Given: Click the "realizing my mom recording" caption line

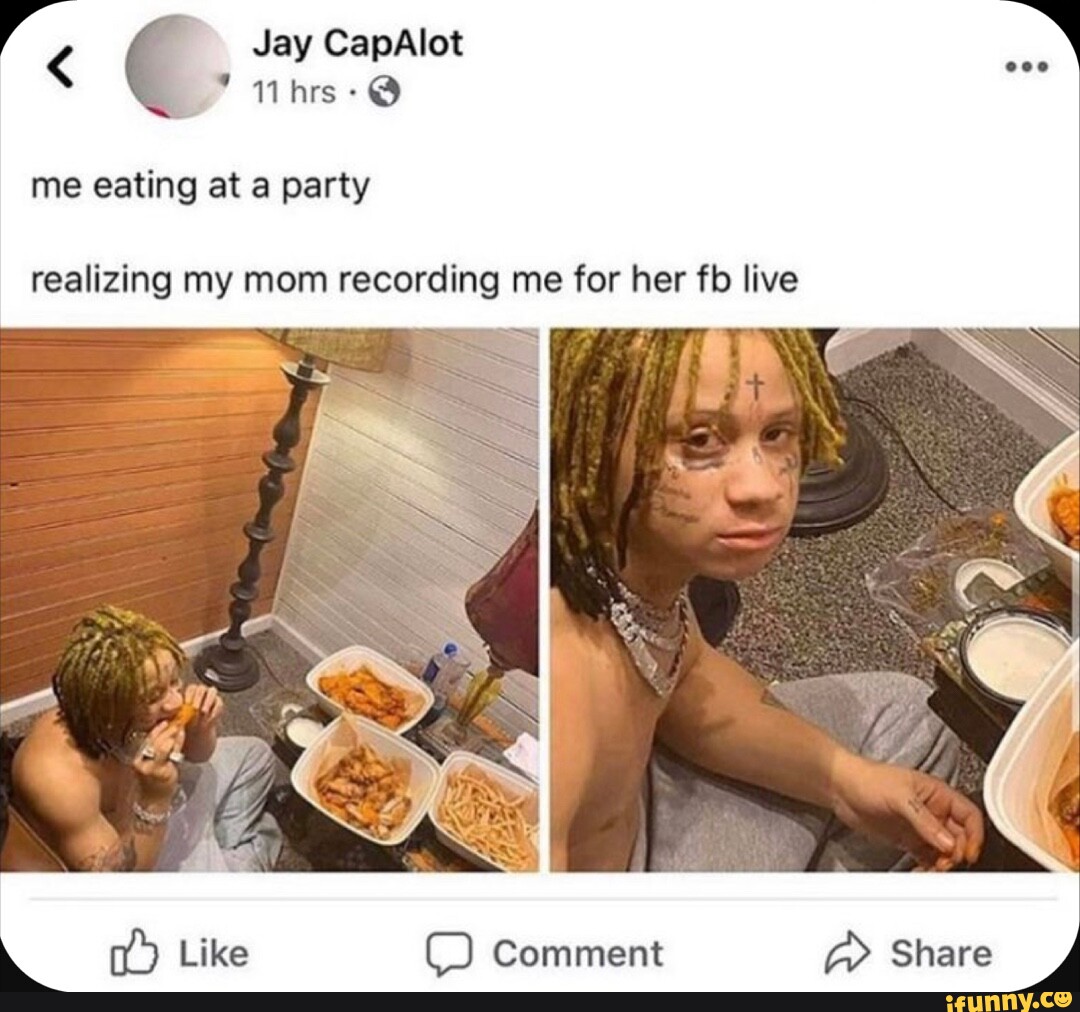Looking at the screenshot, I should [415, 281].
